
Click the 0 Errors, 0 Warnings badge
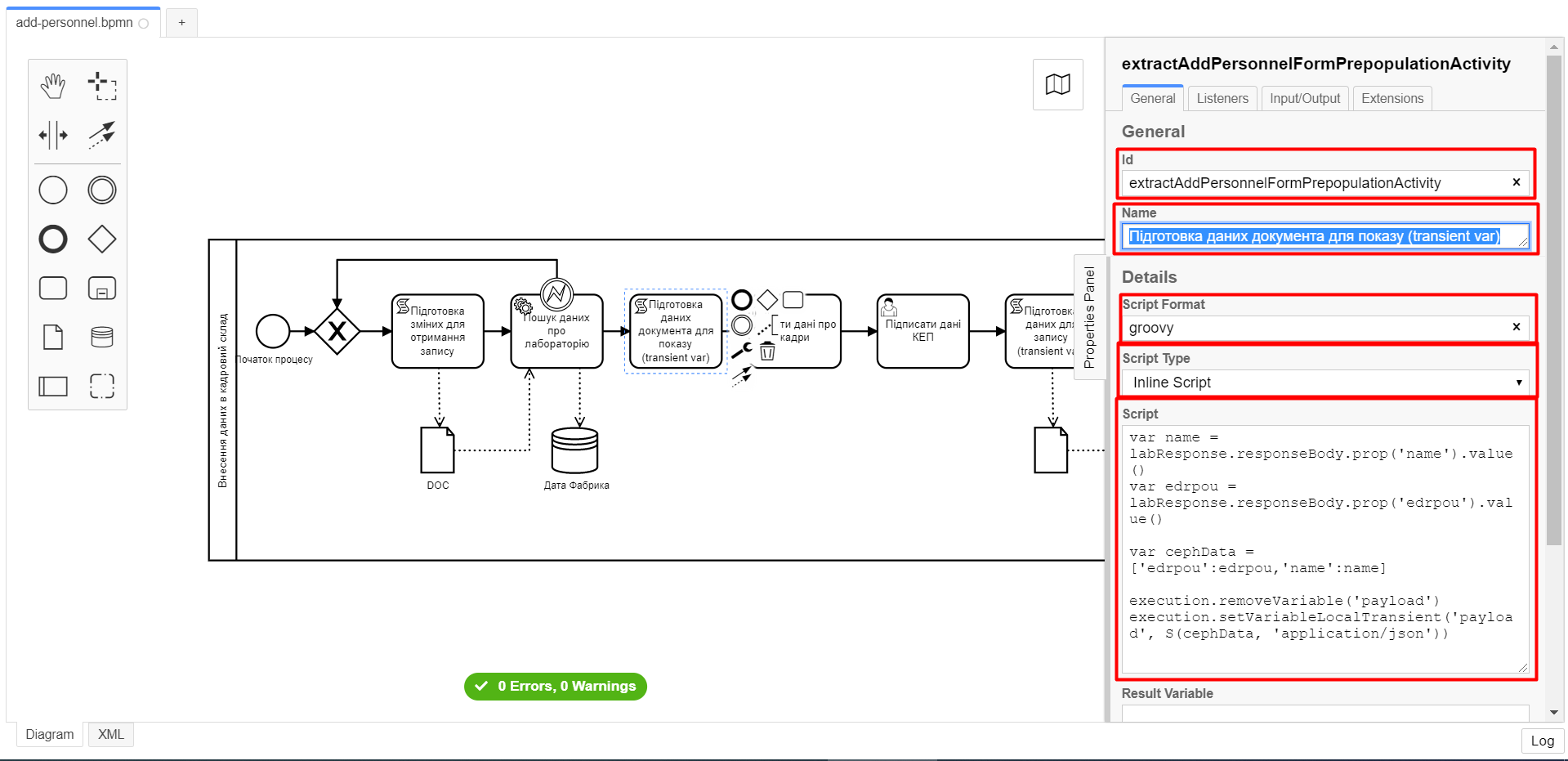click(x=556, y=687)
